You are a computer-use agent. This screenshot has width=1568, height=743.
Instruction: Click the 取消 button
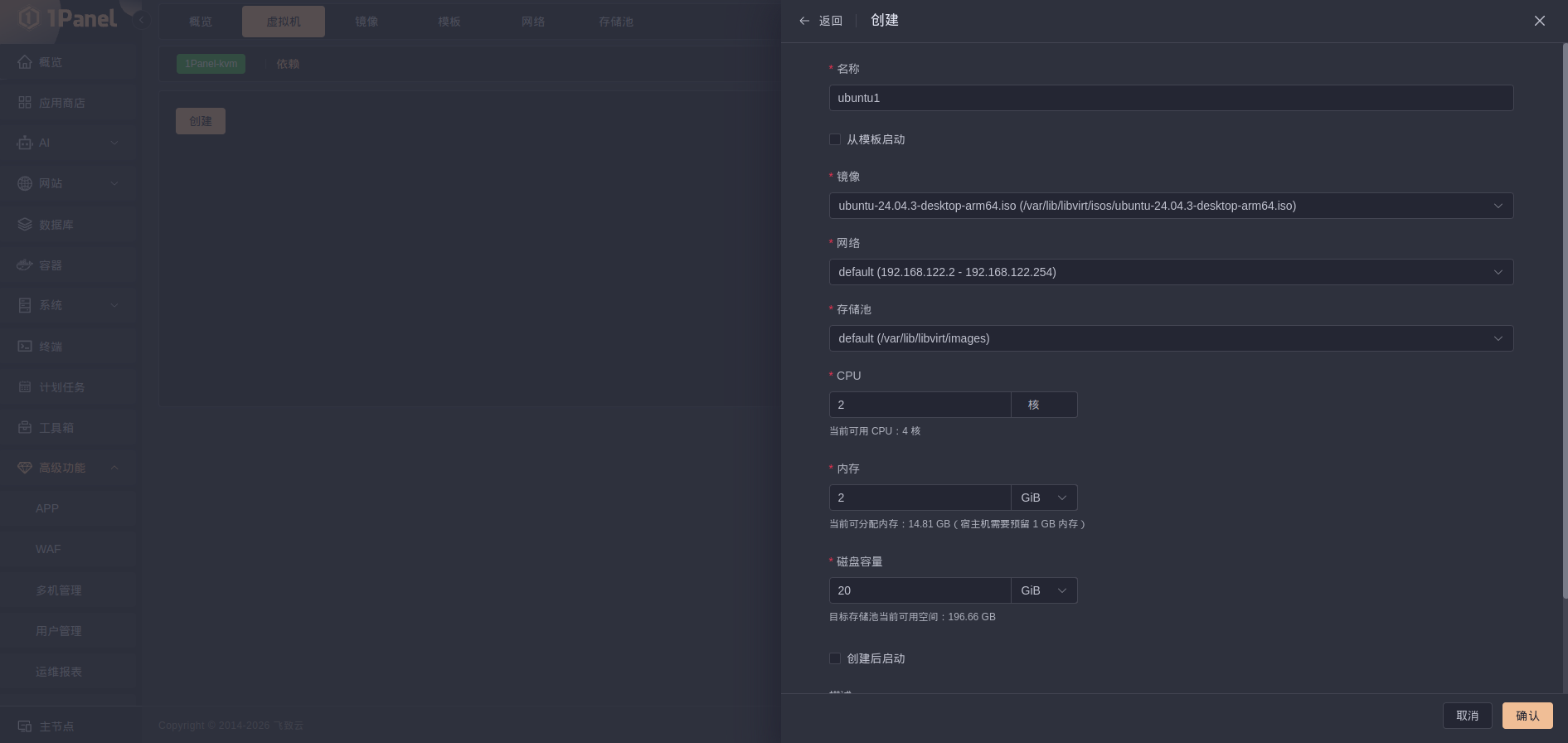click(x=1468, y=716)
